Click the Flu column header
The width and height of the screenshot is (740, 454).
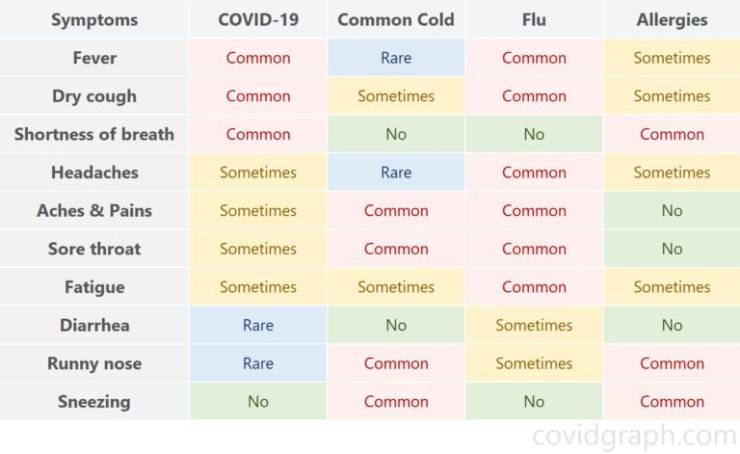(x=534, y=19)
